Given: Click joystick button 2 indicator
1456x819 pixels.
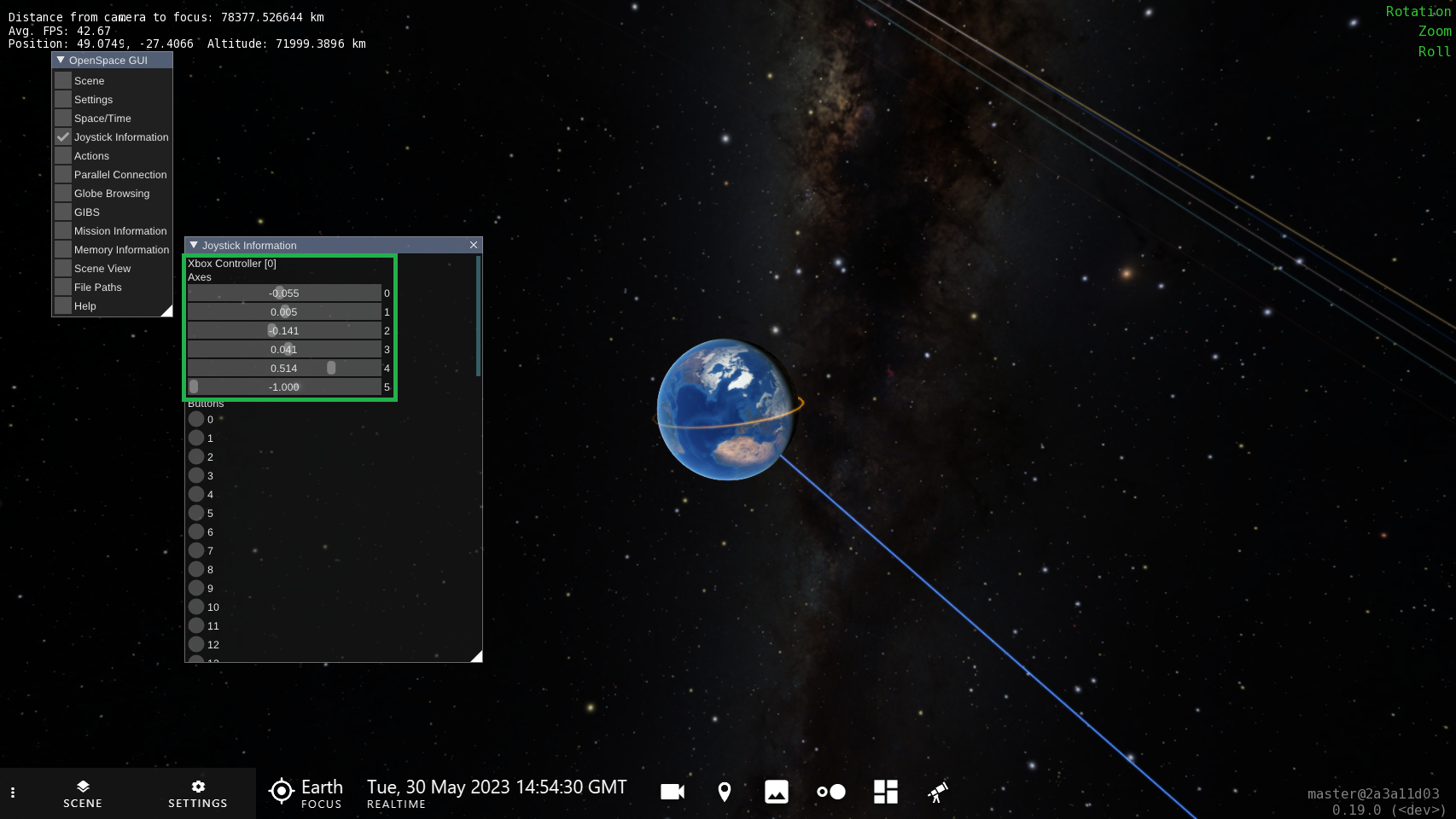Looking at the screenshot, I should point(196,456).
